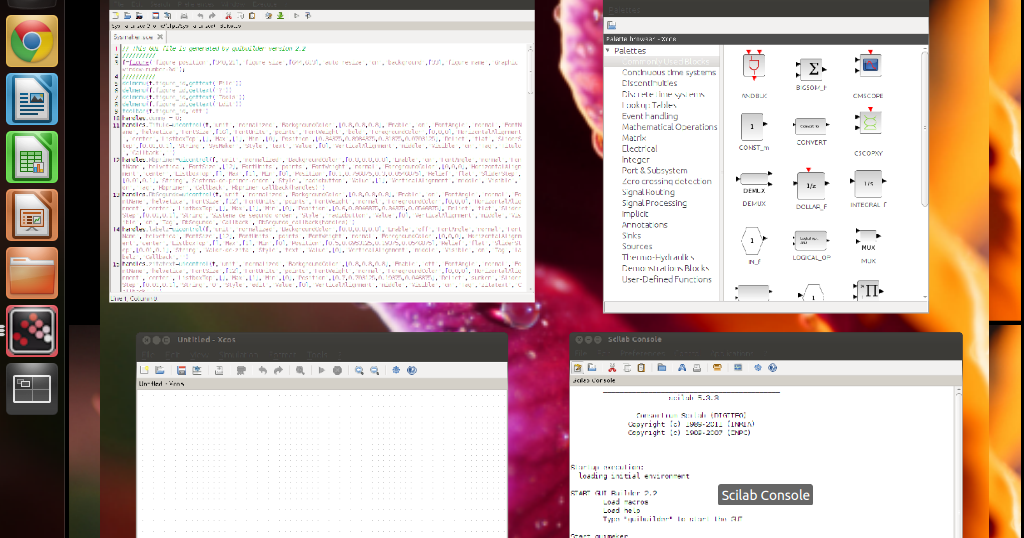Open Port & Subsystem palette category
Image resolution: width=1024 pixels, height=538 pixels.
pyautogui.click(x=654, y=170)
